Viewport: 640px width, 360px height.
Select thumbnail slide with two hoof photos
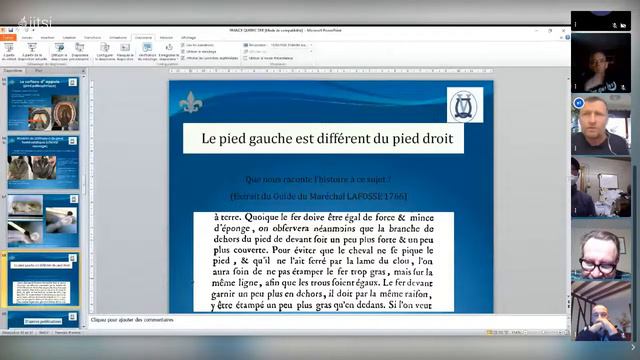43,162
